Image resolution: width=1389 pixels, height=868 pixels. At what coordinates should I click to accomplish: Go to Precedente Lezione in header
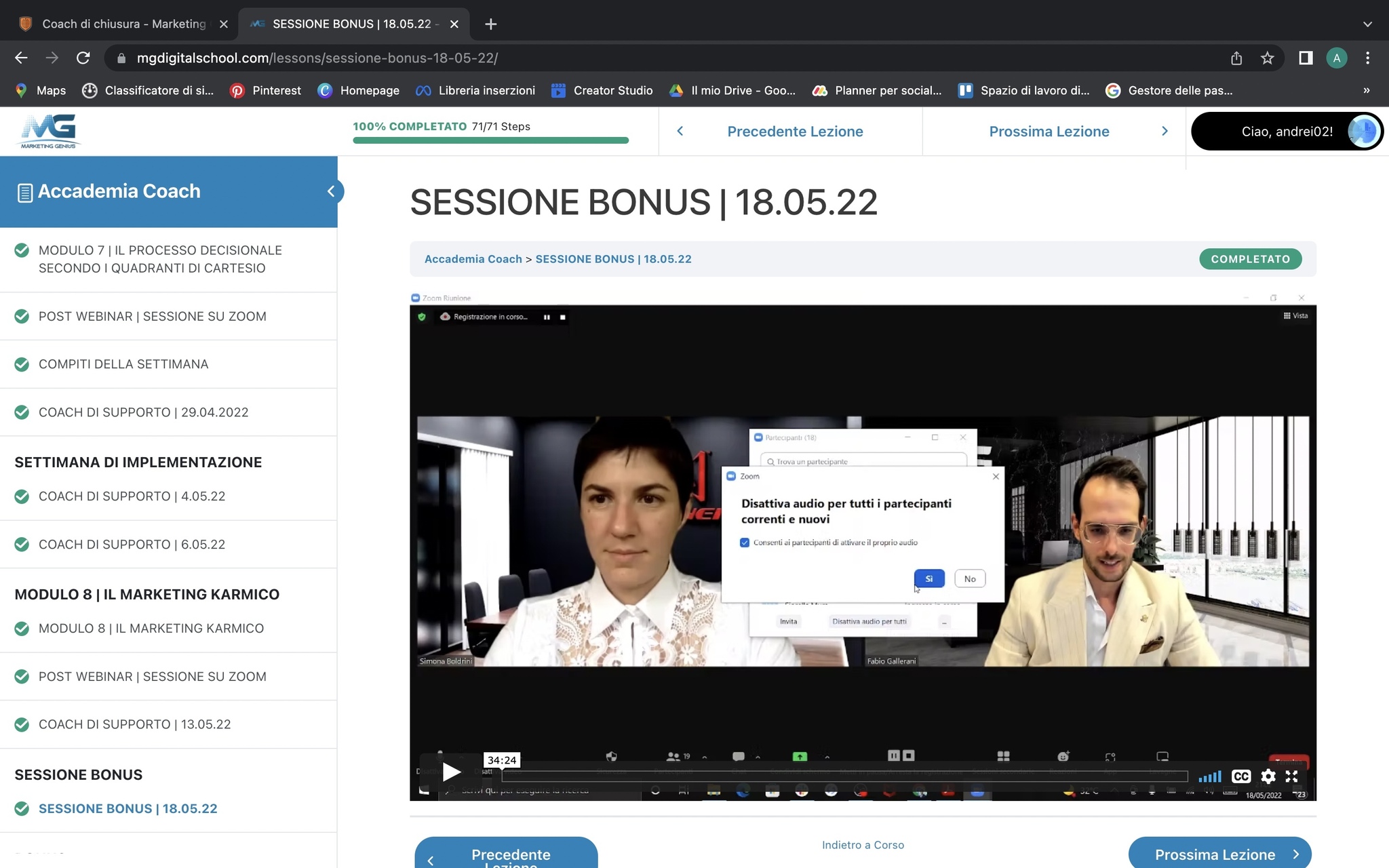pos(794,132)
